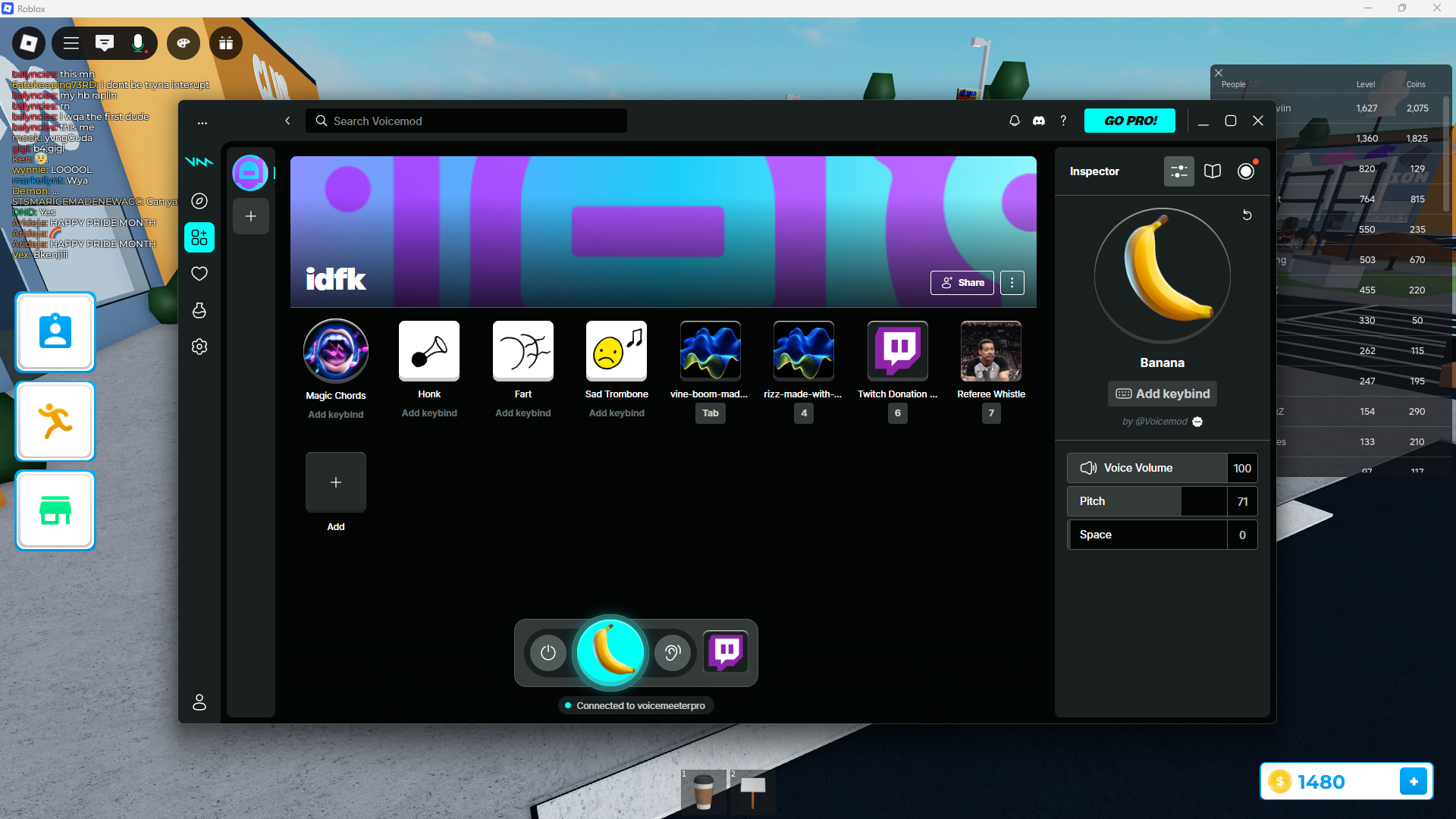This screenshot has height=819, width=1456.
Task: Toggle the voice changer power button
Action: 548,653
